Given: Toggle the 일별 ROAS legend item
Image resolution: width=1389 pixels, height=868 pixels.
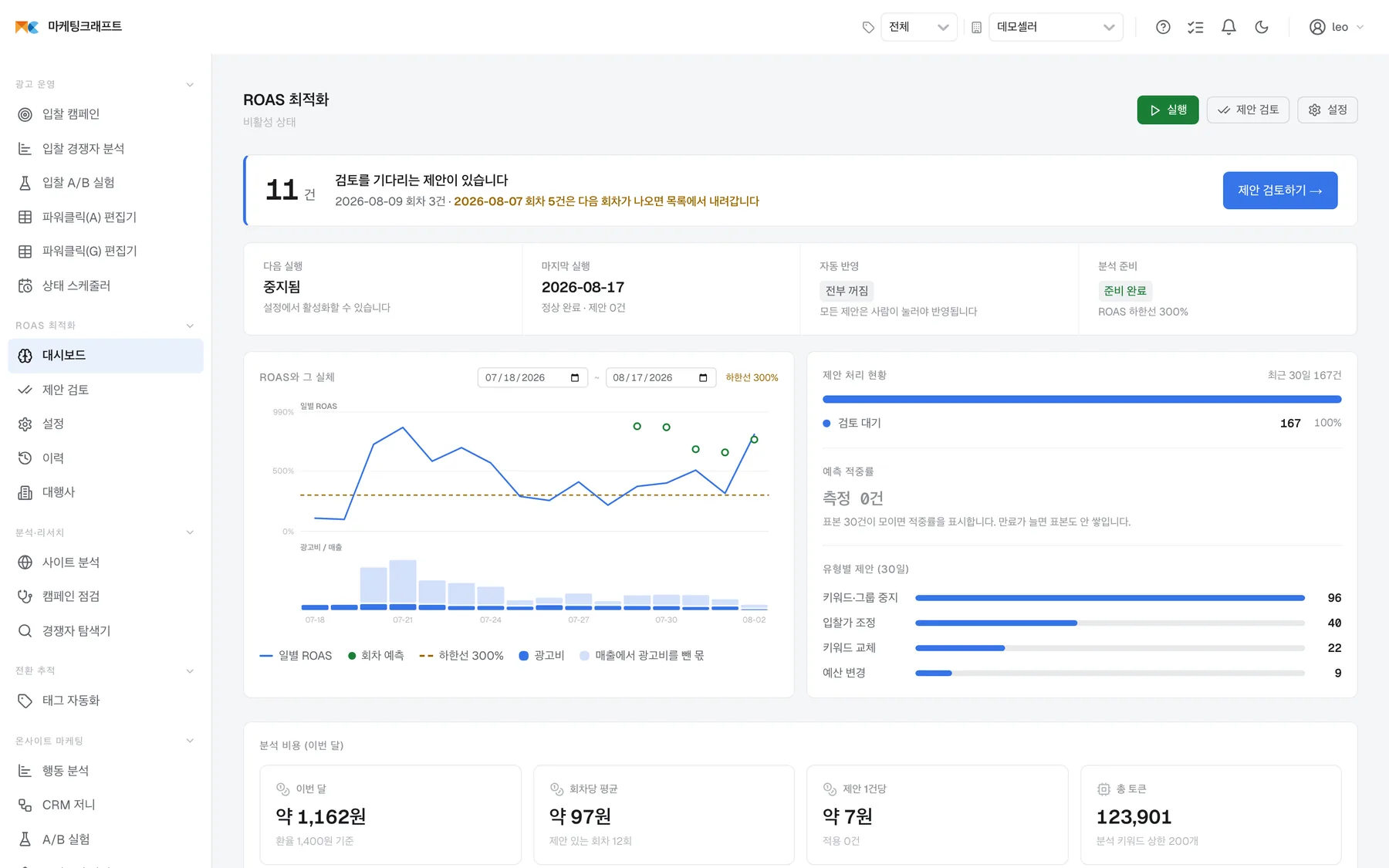Looking at the screenshot, I should [296, 656].
